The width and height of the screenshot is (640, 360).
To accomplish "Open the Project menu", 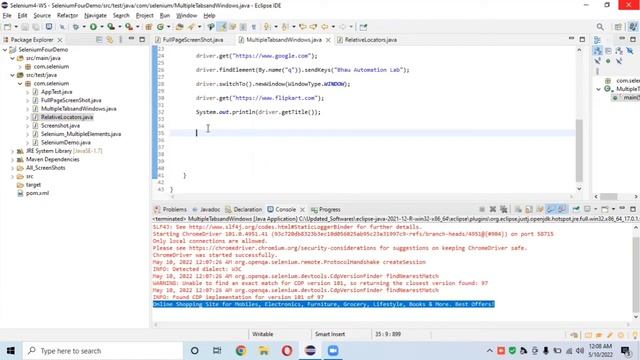I will pyautogui.click(x=144, y=16).
